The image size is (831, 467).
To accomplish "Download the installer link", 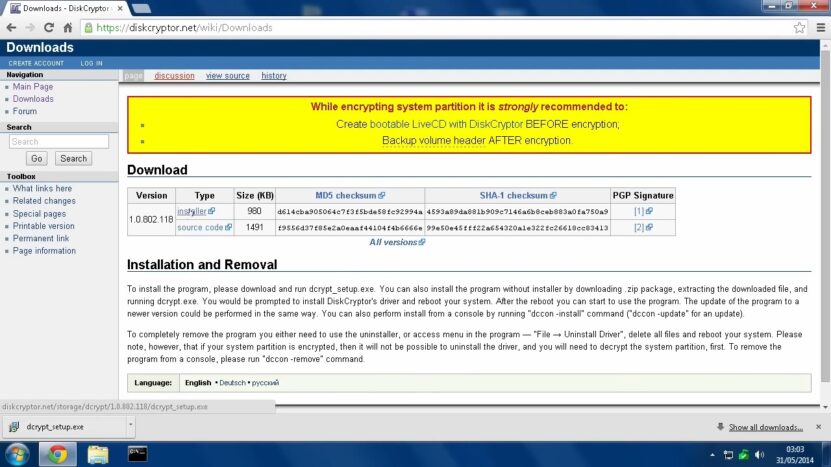I will (x=192, y=212).
